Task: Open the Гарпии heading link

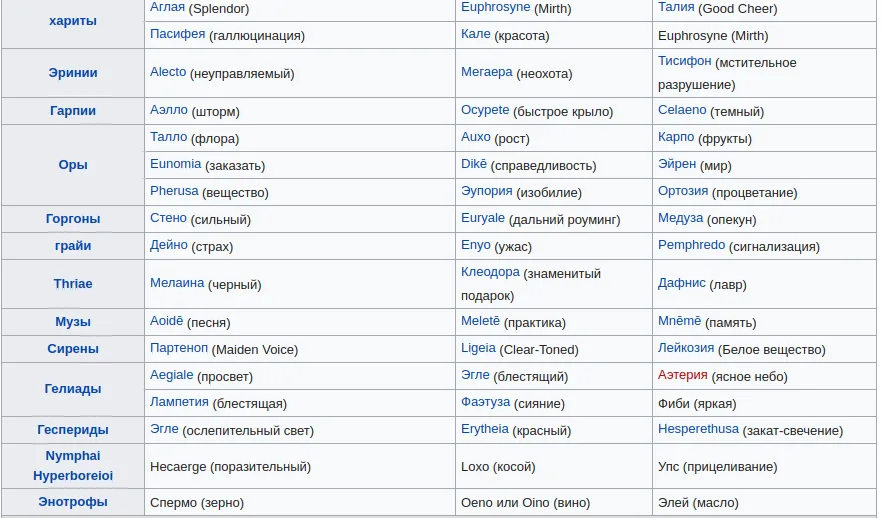Action: pyautogui.click(x=73, y=111)
